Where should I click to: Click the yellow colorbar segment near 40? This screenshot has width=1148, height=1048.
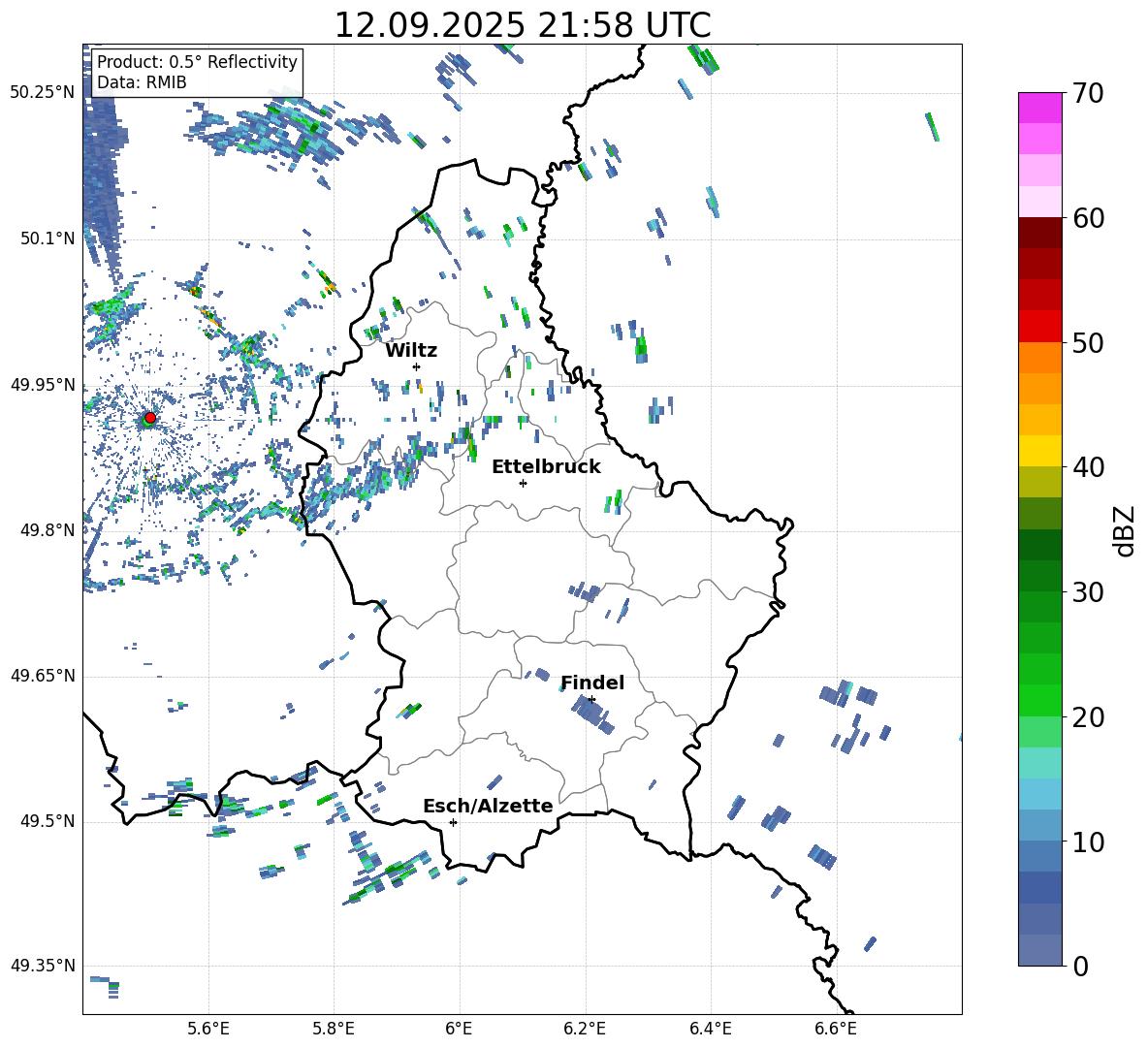pos(1040,451)
